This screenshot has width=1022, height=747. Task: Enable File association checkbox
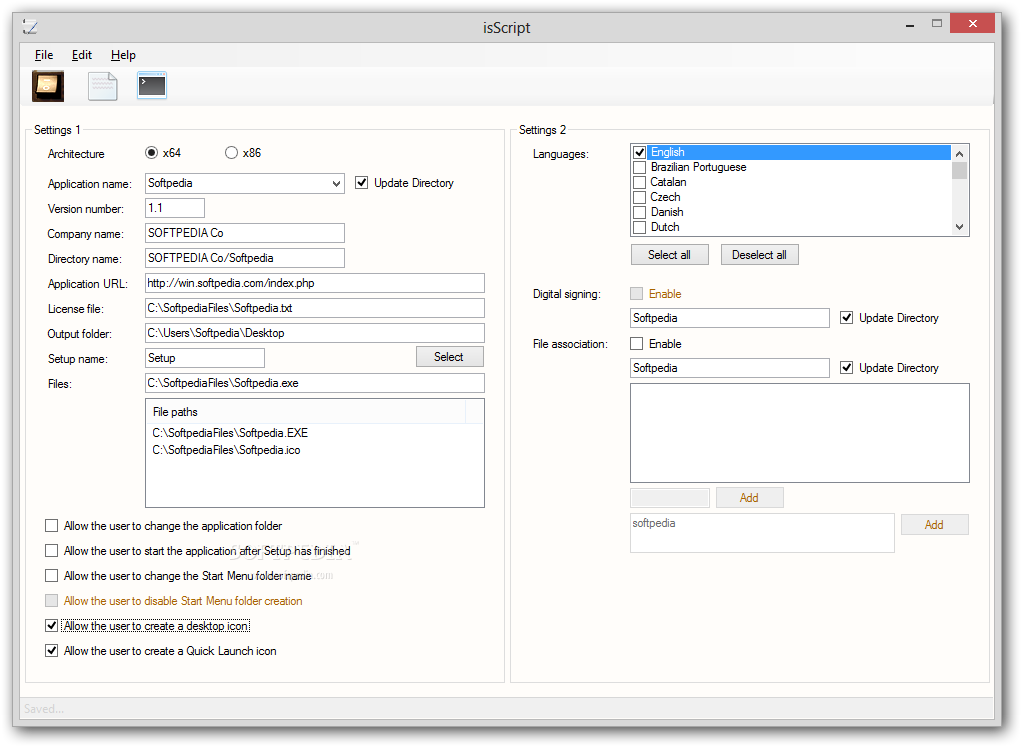637,344
